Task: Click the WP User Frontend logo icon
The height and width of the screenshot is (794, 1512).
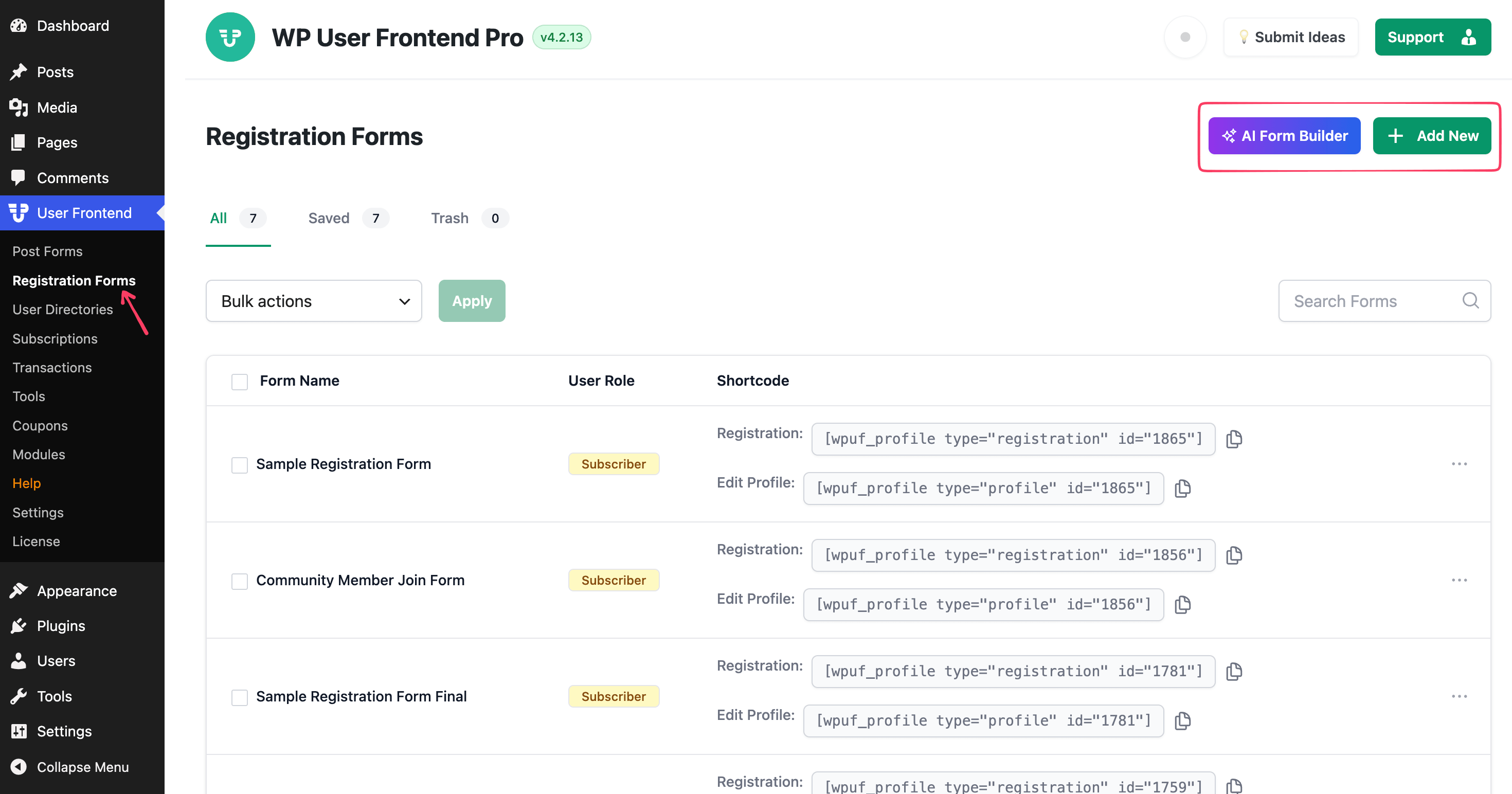Action: pyautogui.click(x=230, y=37)
